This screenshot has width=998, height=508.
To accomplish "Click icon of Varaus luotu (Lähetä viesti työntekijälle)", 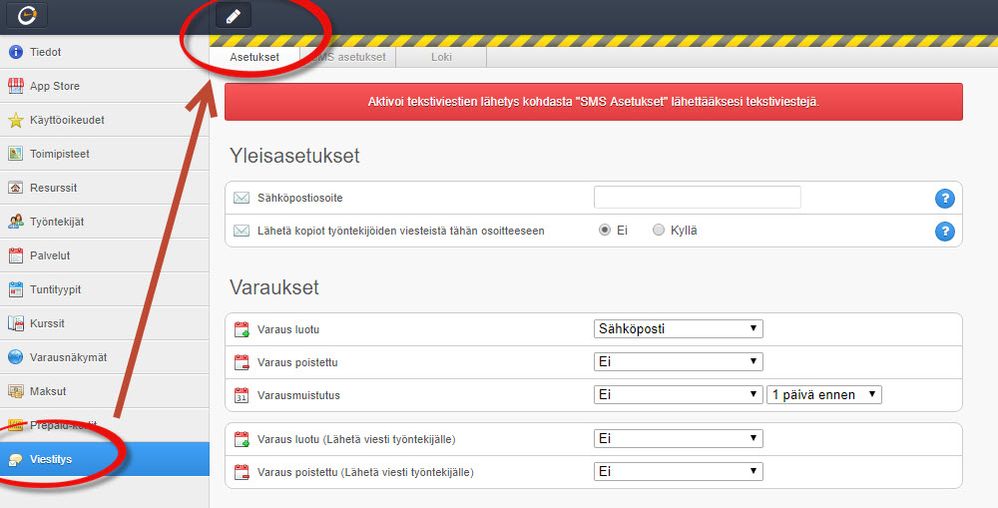I will point(242,439).
